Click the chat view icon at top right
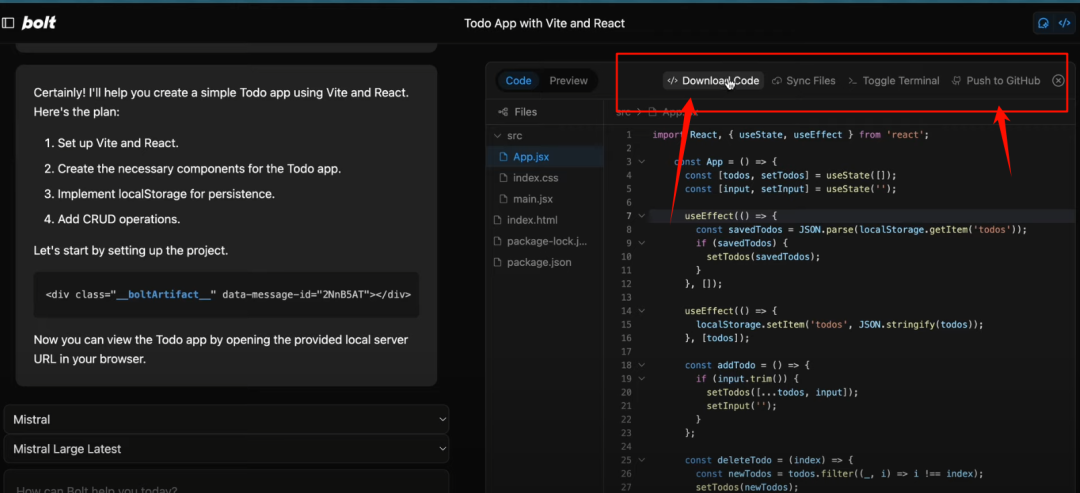This screenshot has height=493, width=1080. click(x=1044, y=23)
